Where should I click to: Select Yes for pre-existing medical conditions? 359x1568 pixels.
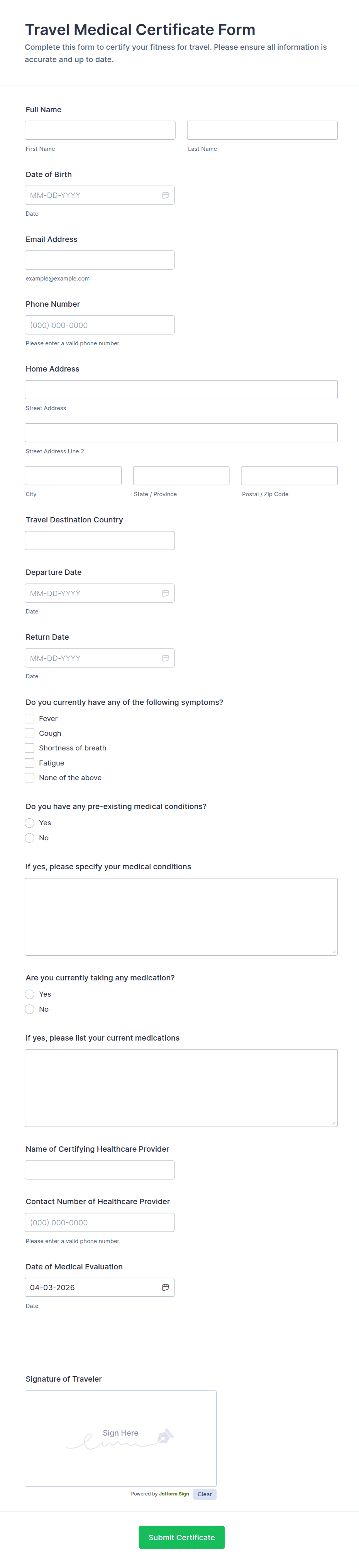pyautogui.click(x=29, y=823)
